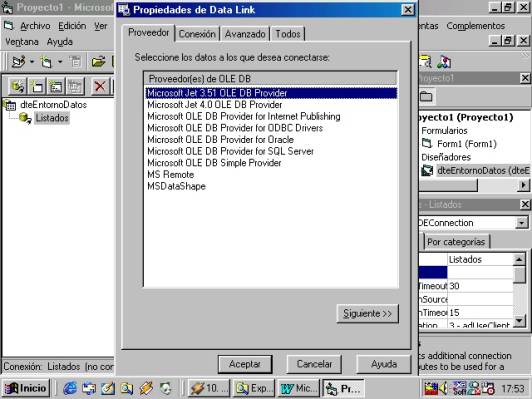Click the Object Browser icon on the toolbar
Viewport: 532px width, 399px height.
[444, 62]
